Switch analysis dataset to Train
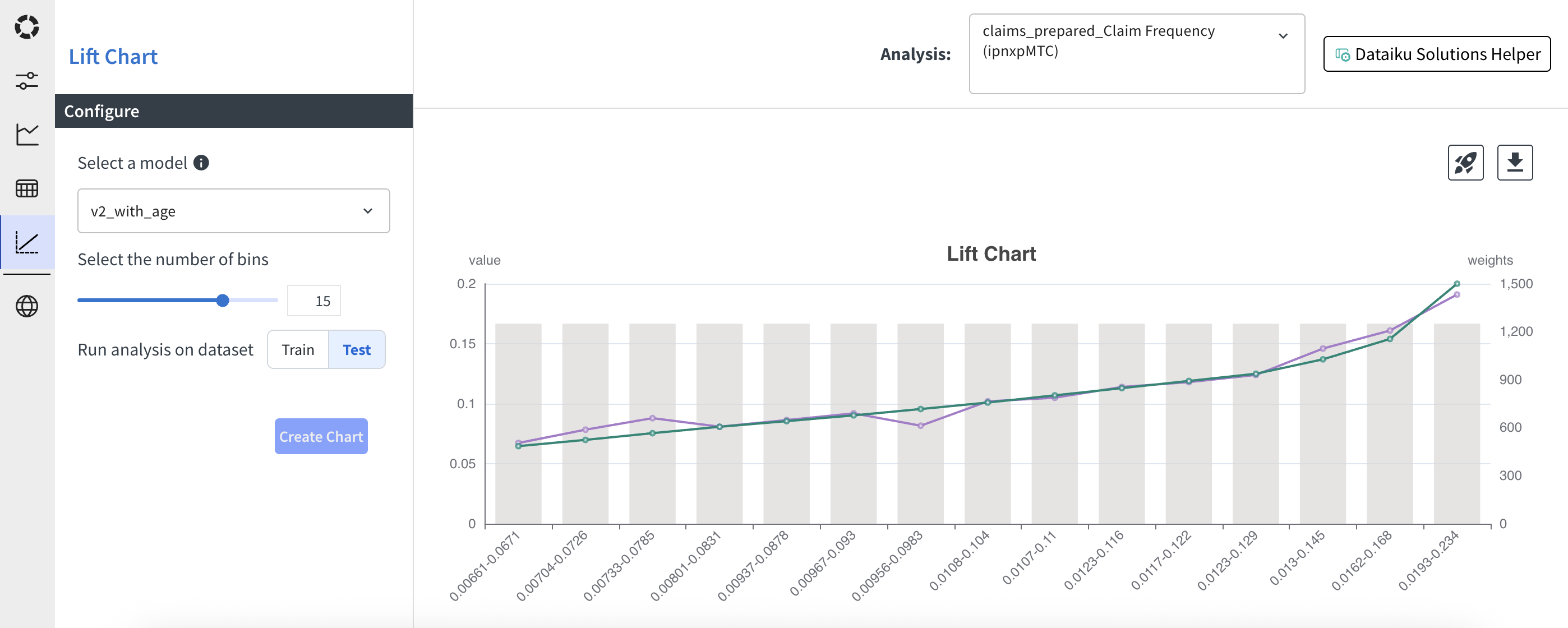The width and height of the screenshot is (1568, 628). pos(298,349)
